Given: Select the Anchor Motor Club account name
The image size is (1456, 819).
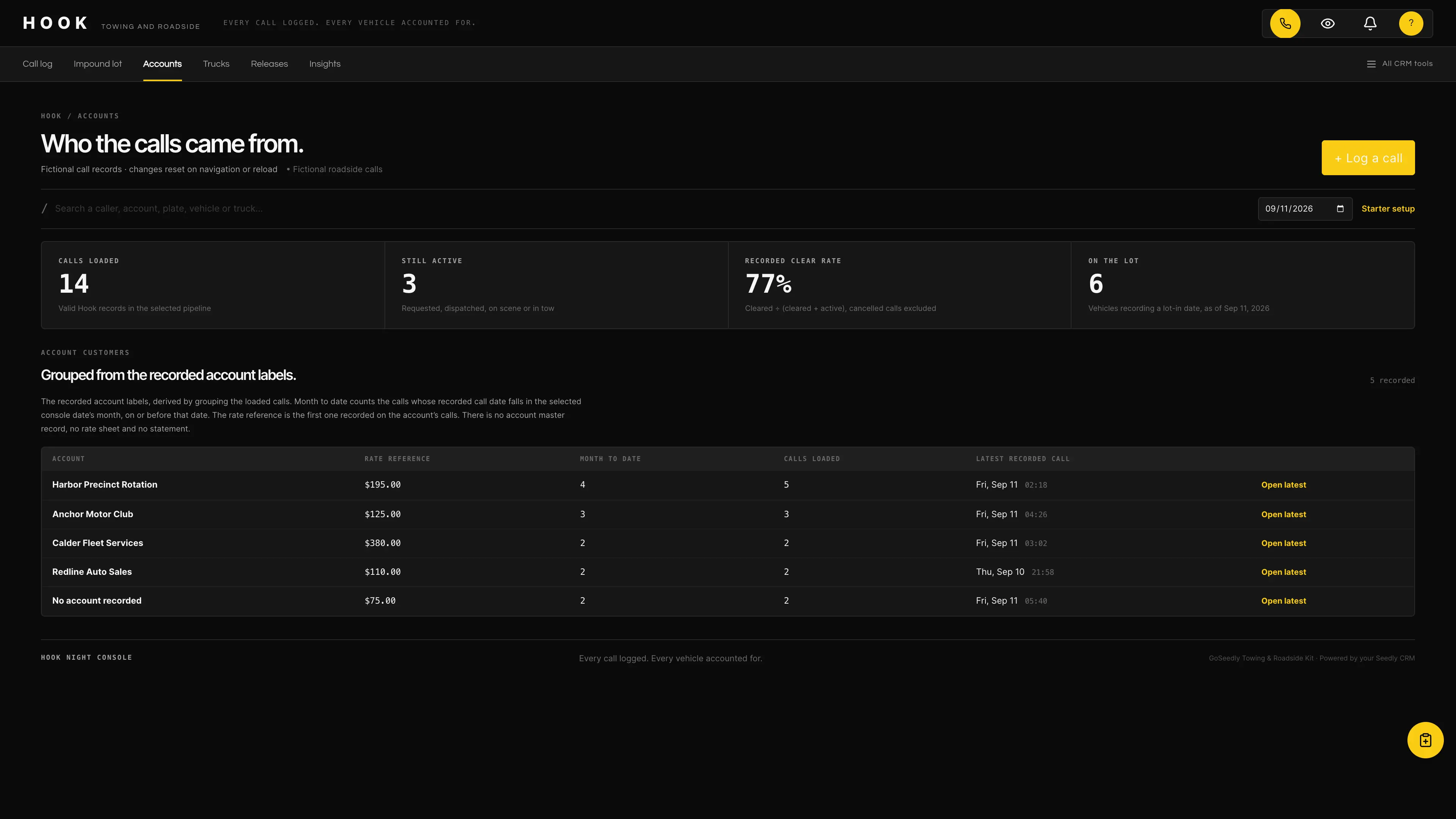Looking at the screenshot, I should click(x=93, y=514).
